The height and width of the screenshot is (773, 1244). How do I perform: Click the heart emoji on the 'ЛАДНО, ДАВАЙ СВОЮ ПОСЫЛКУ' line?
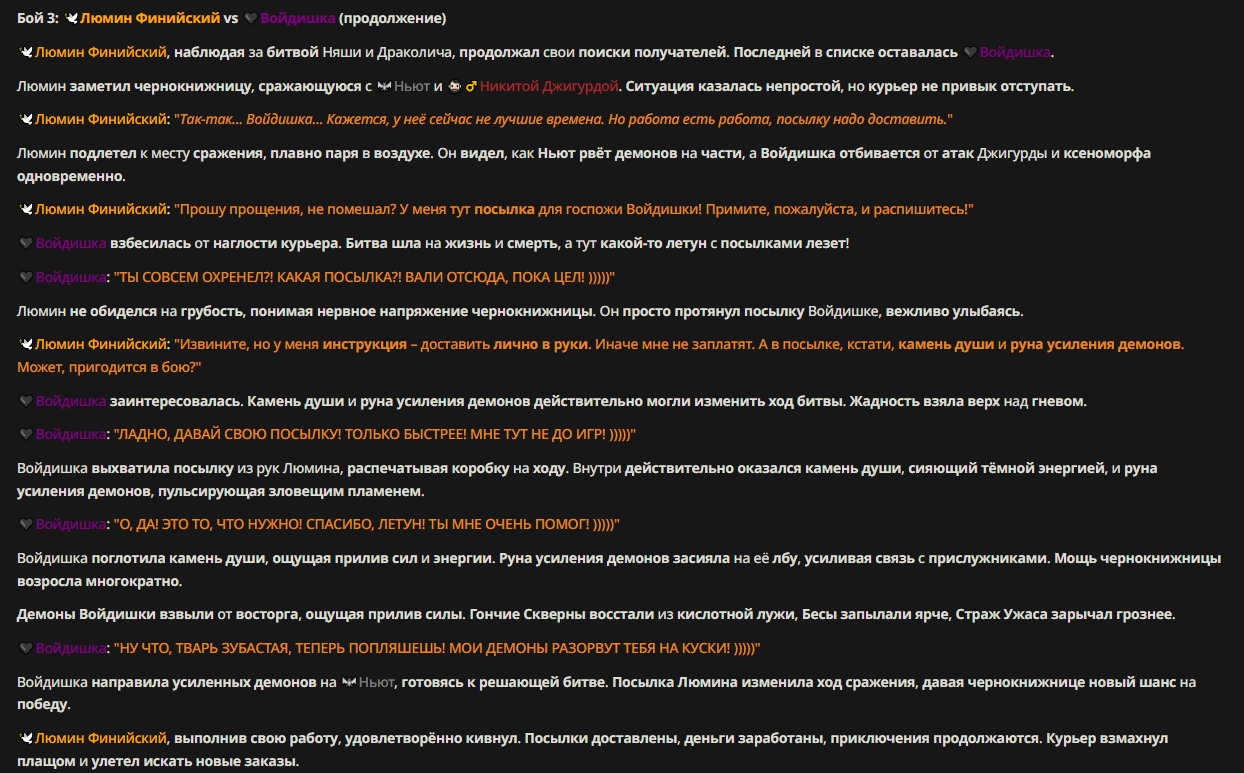[x=26, y=435]
